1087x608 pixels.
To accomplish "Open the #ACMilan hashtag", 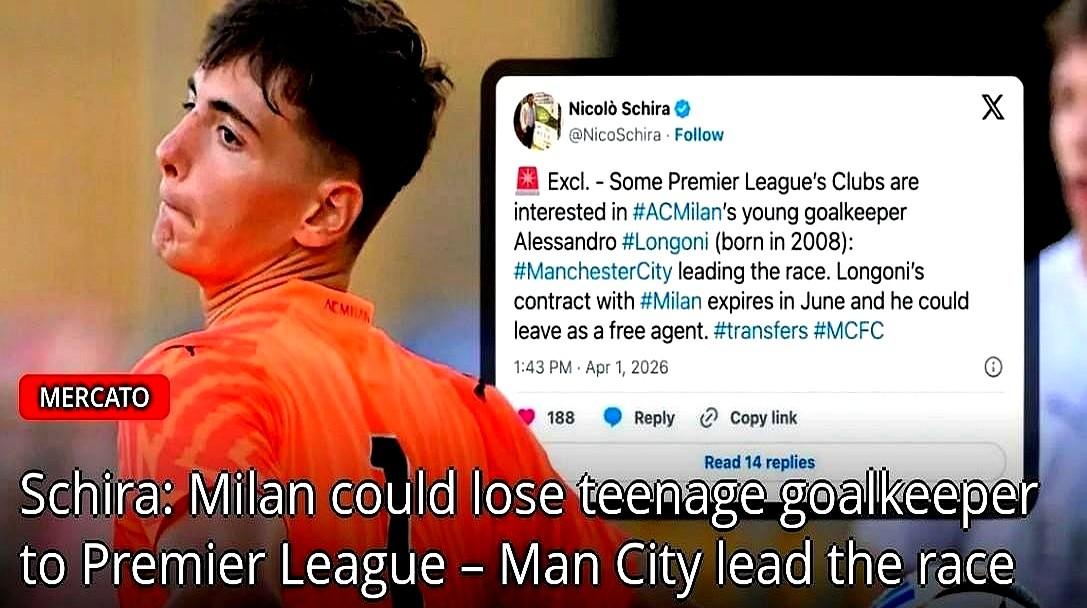I will coord(677,211).
